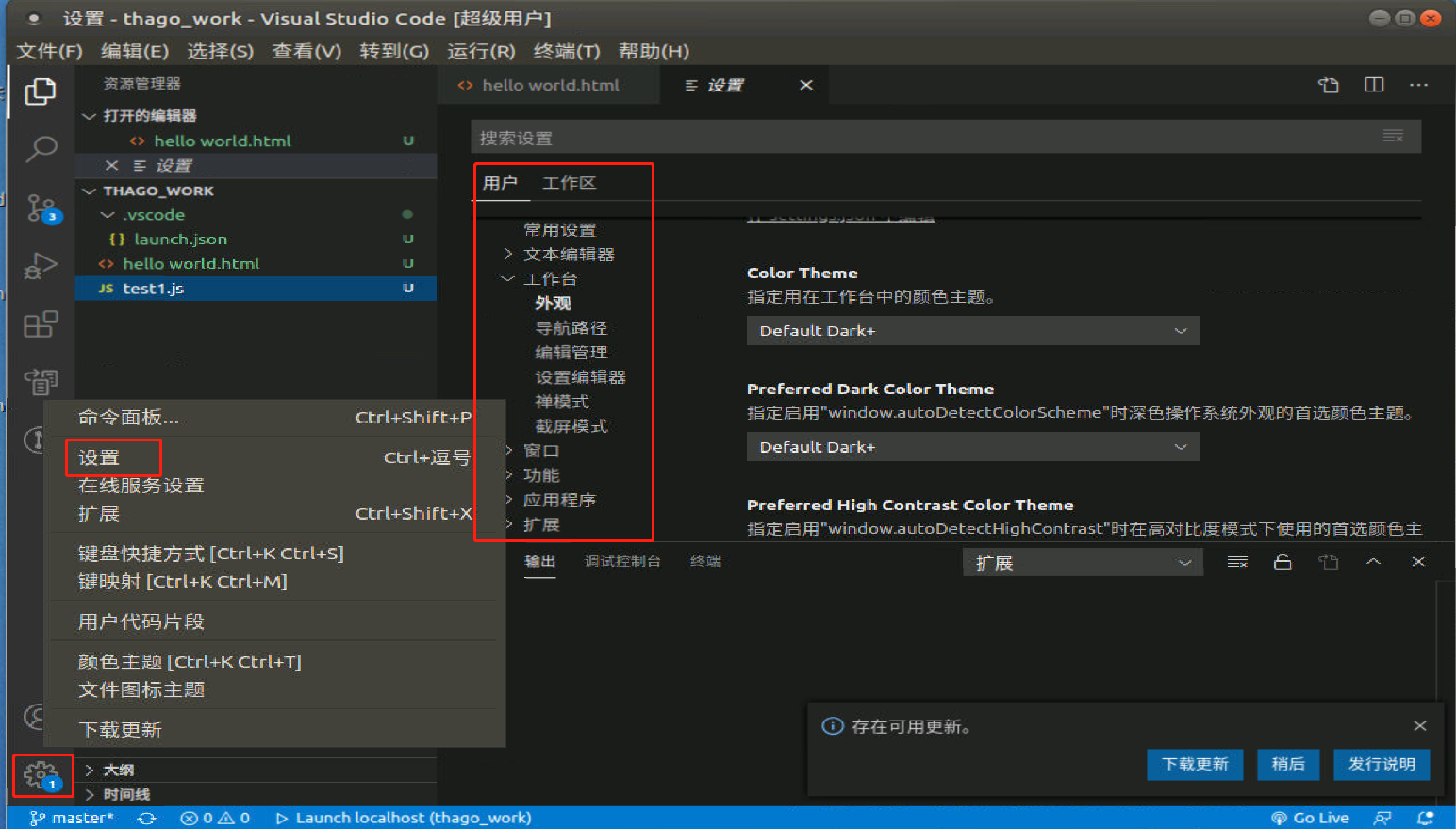Open the Extensions view icon
Screen dimensions: 1456x829
coord(41,324)
